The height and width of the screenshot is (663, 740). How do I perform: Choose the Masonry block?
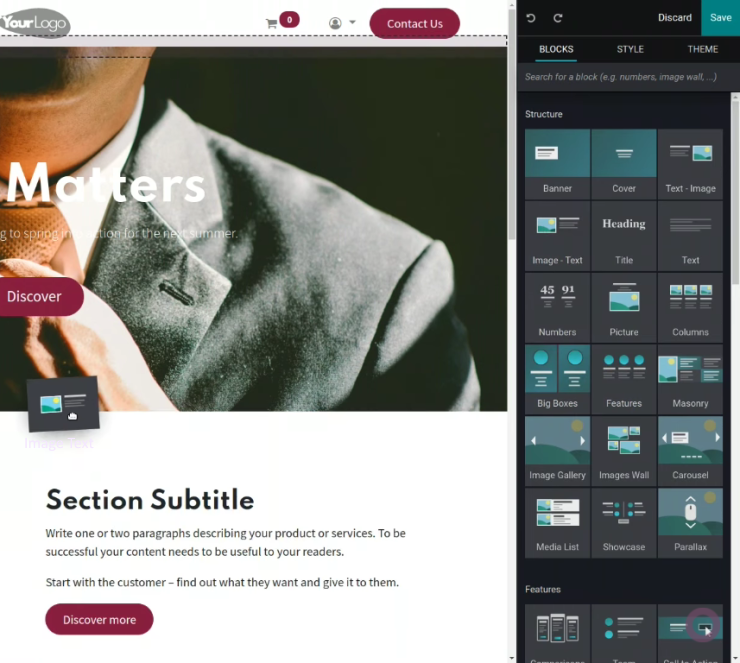coord(690,379)
